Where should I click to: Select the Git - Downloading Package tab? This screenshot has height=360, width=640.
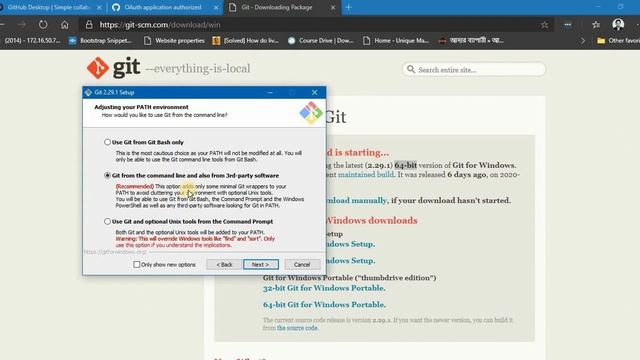(x=277, y=7)
